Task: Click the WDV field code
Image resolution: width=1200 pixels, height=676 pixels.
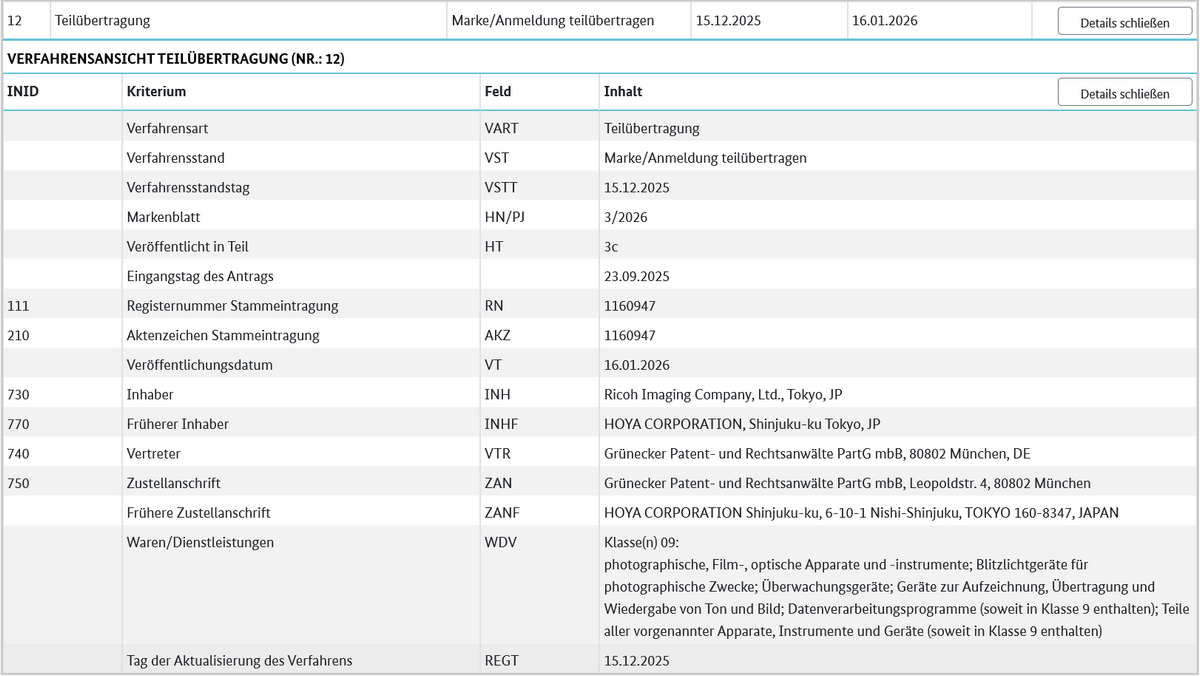Action: 500,542
